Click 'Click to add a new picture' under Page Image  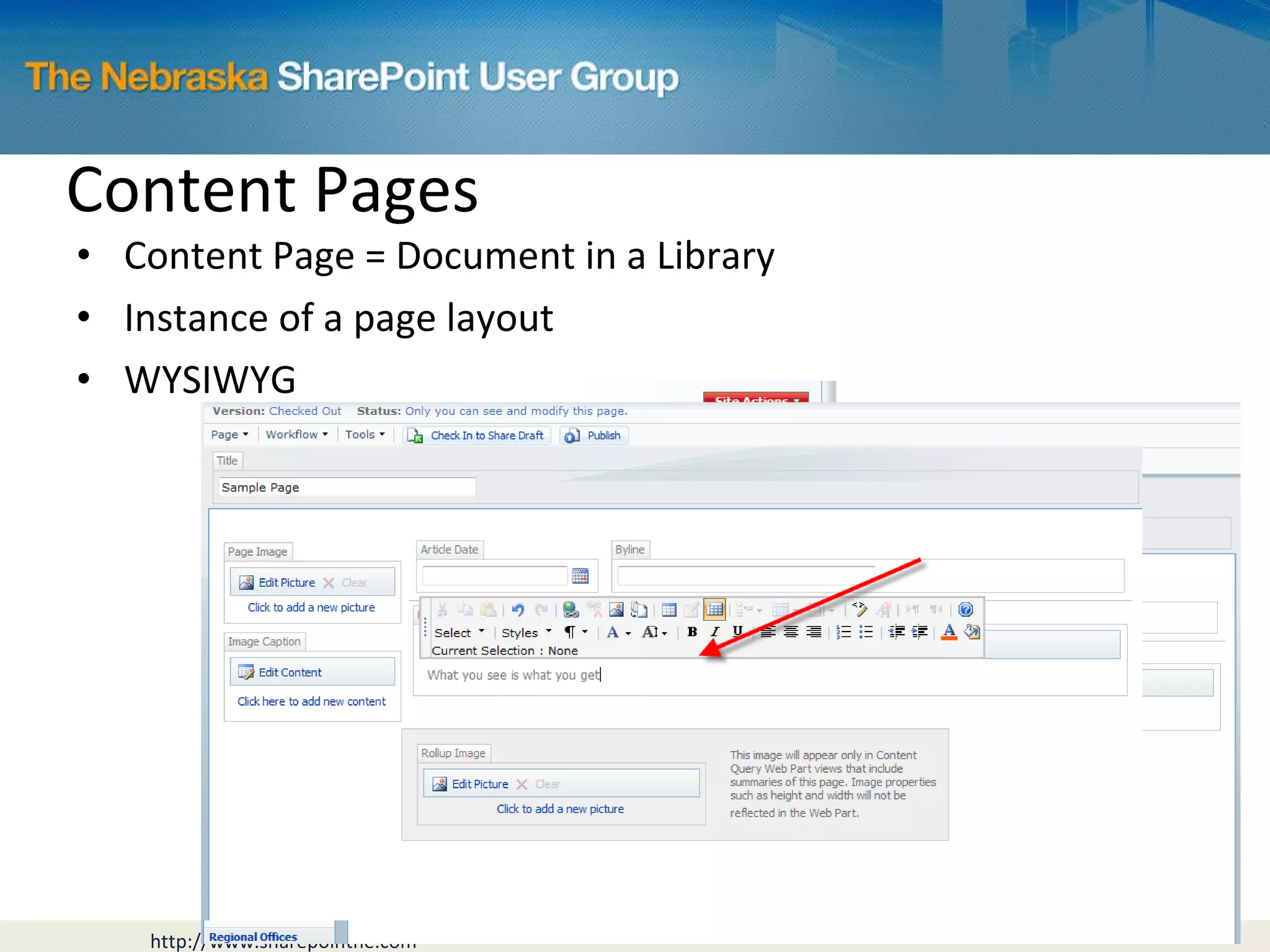[x=311, y=607]
